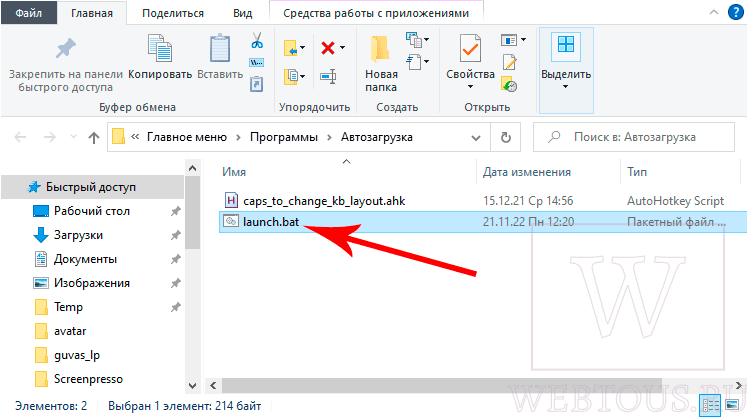Click the Копировать copy icon
The width and height of the screenshot is (747, 417).
pos(160,48)
